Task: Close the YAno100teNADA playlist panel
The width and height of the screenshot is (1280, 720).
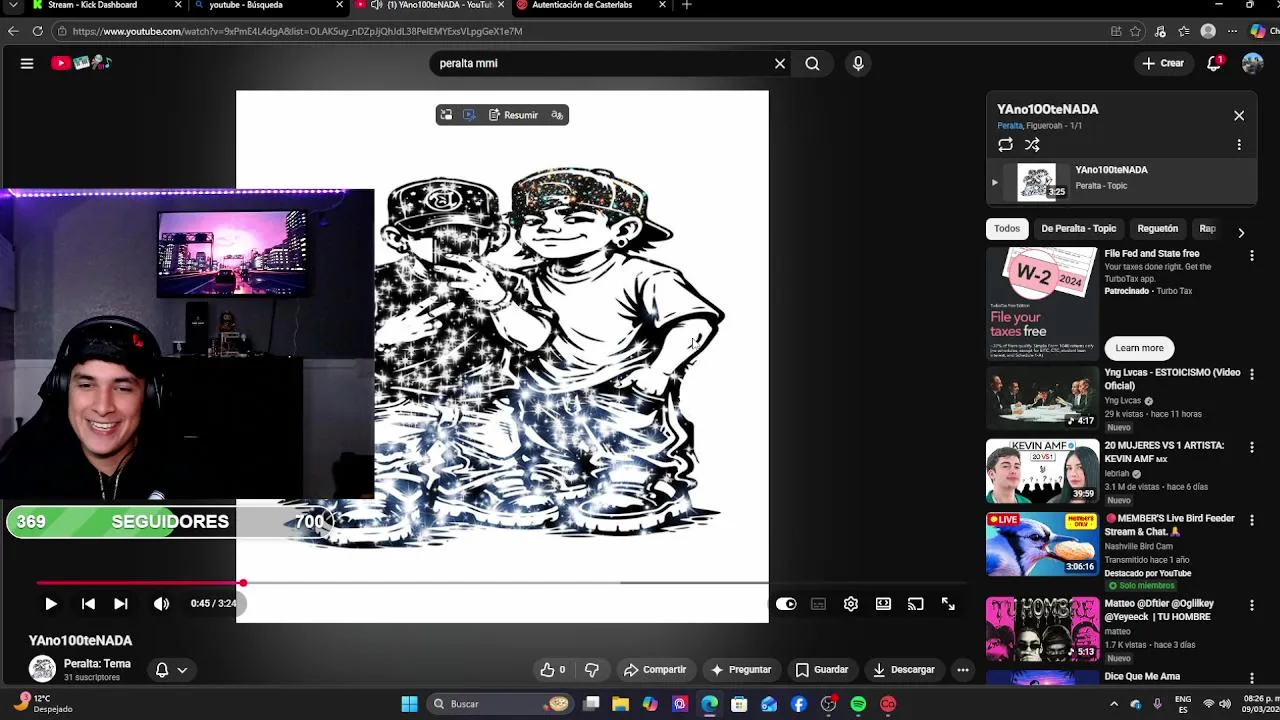Action: click(x=1239, y=116)
